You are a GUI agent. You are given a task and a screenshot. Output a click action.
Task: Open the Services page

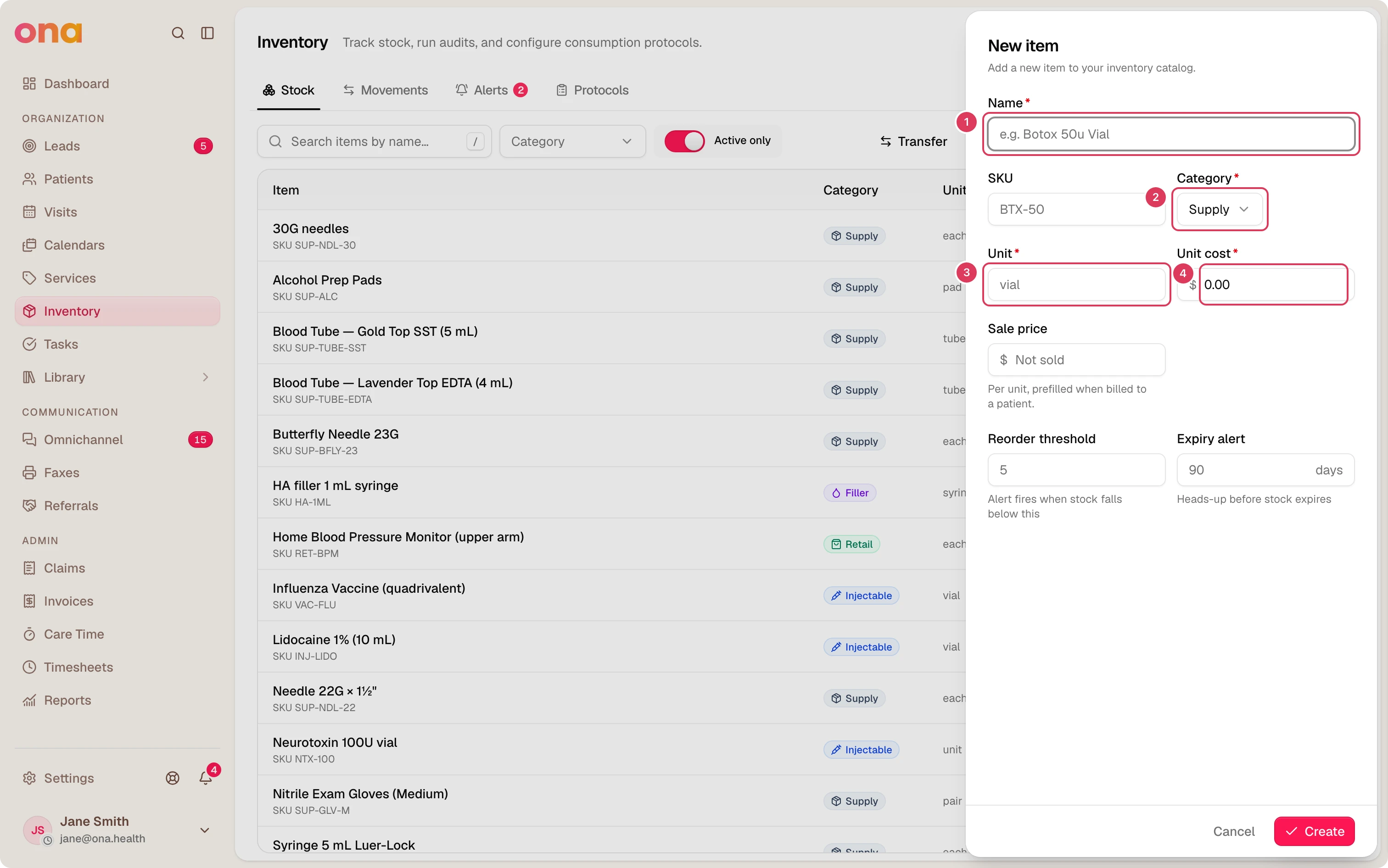(x=117, y=278)
